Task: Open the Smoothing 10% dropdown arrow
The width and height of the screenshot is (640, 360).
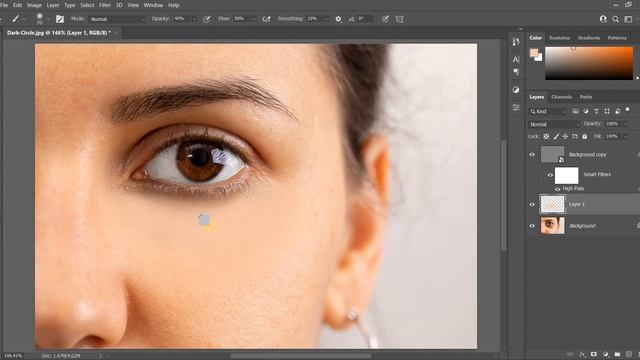Action: click(327, 19)
